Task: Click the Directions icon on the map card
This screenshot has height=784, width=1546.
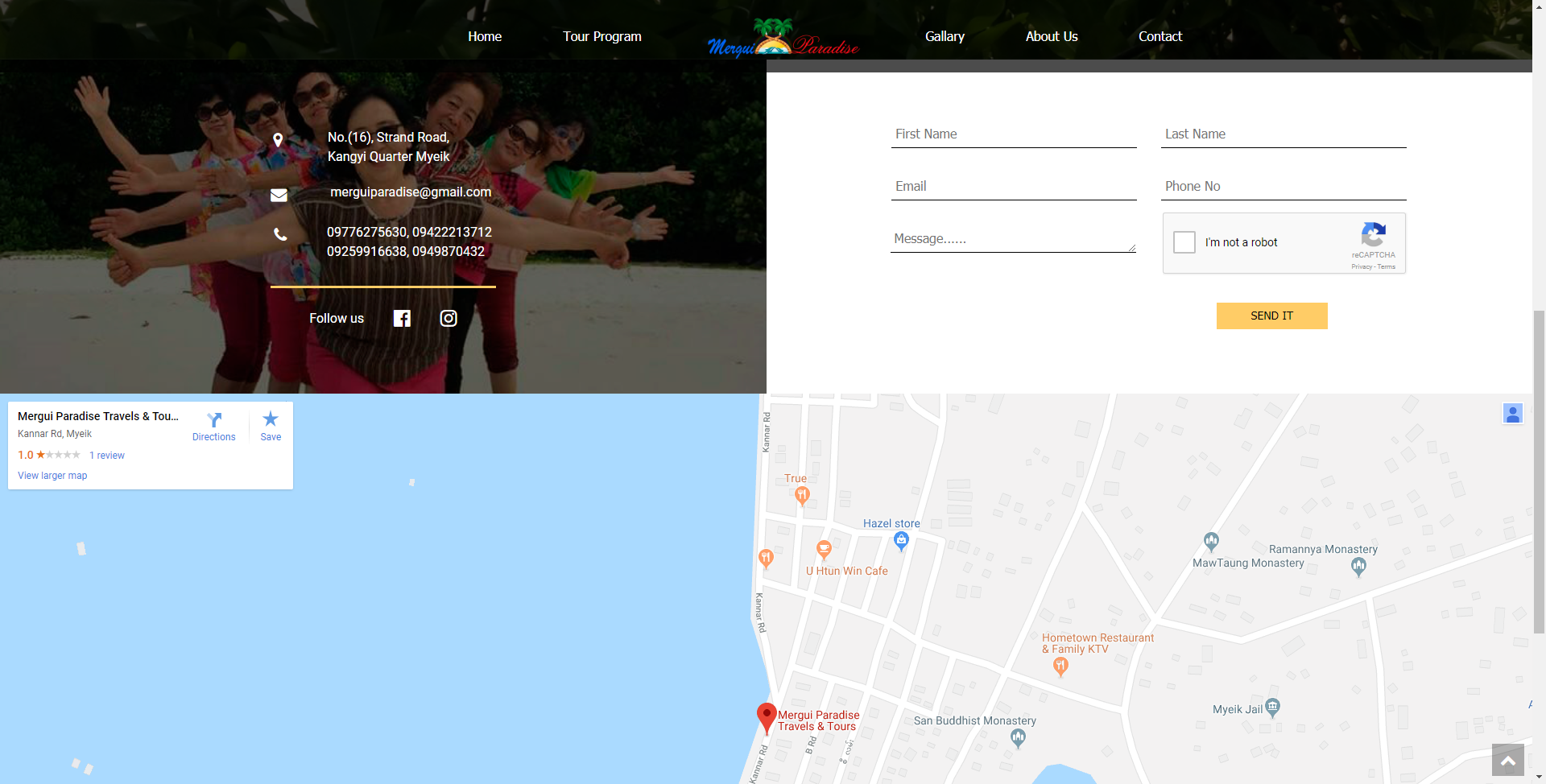Action: click(x=214, y=421)
